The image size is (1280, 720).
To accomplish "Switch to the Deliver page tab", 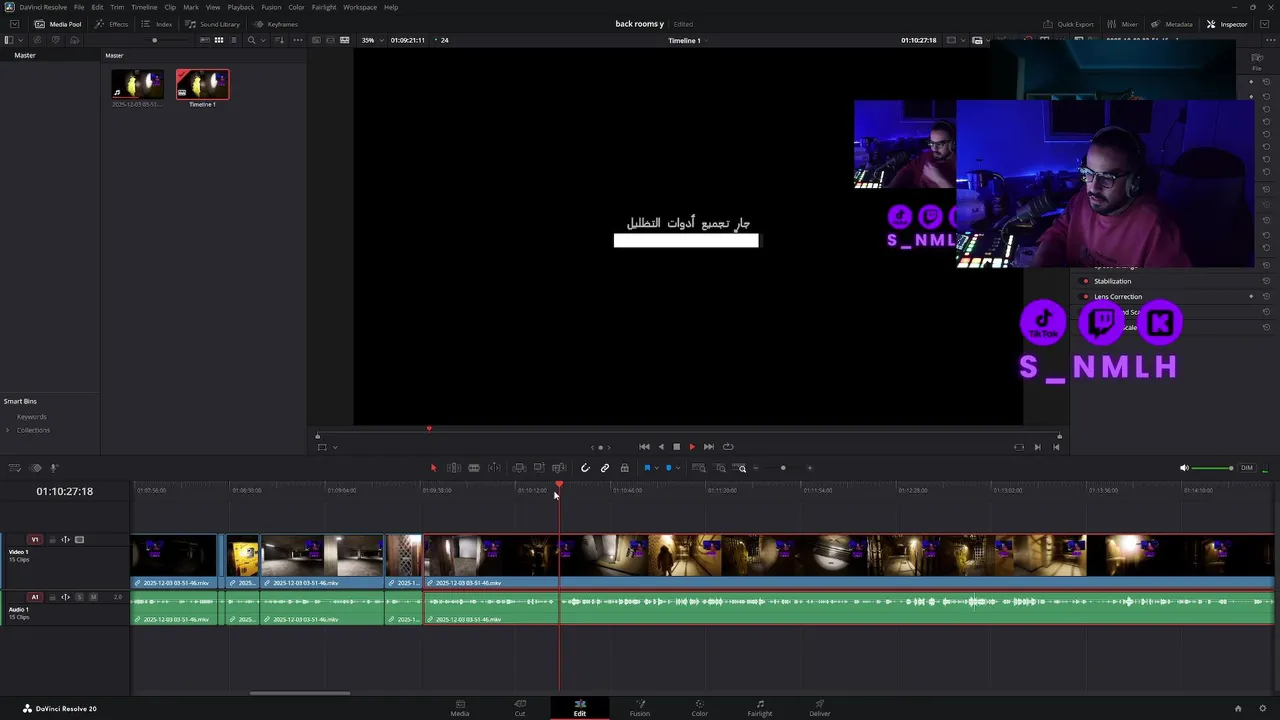I will 820,708.
